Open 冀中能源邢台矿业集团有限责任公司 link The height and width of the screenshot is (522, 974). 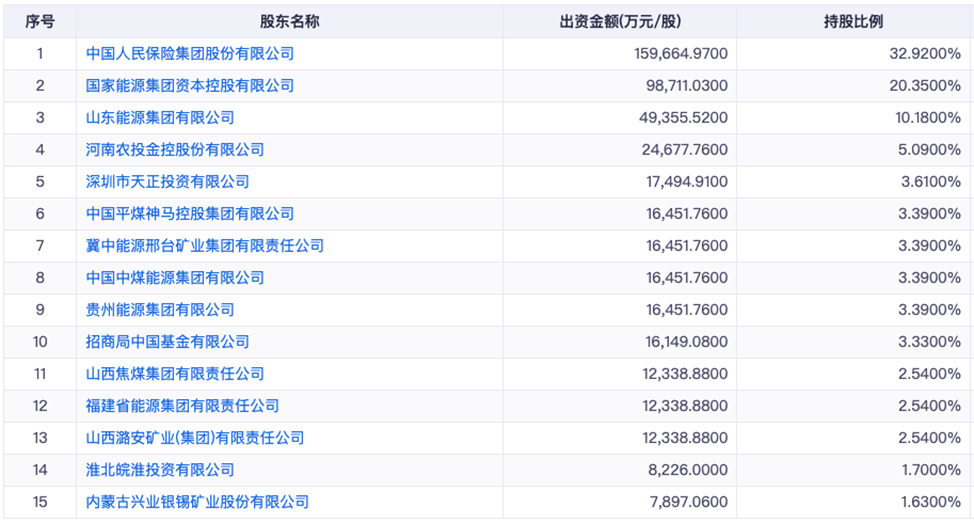205,245
